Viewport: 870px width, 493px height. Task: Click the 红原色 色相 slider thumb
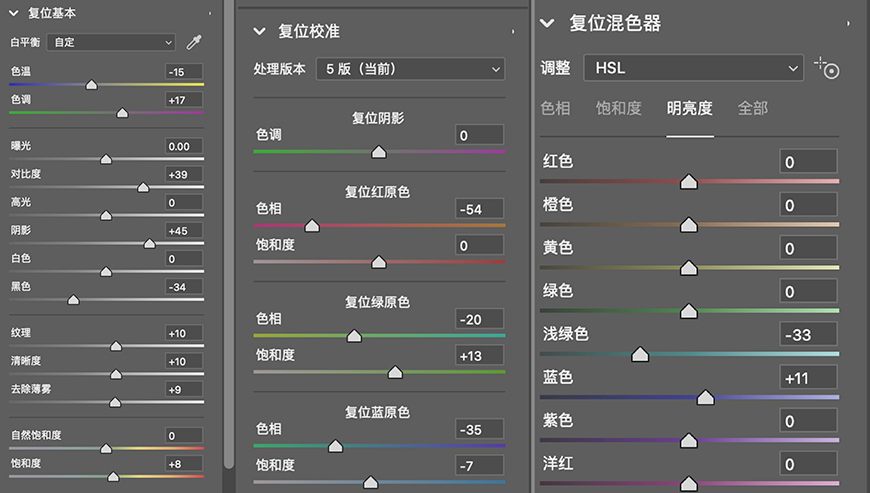[312, 227]
